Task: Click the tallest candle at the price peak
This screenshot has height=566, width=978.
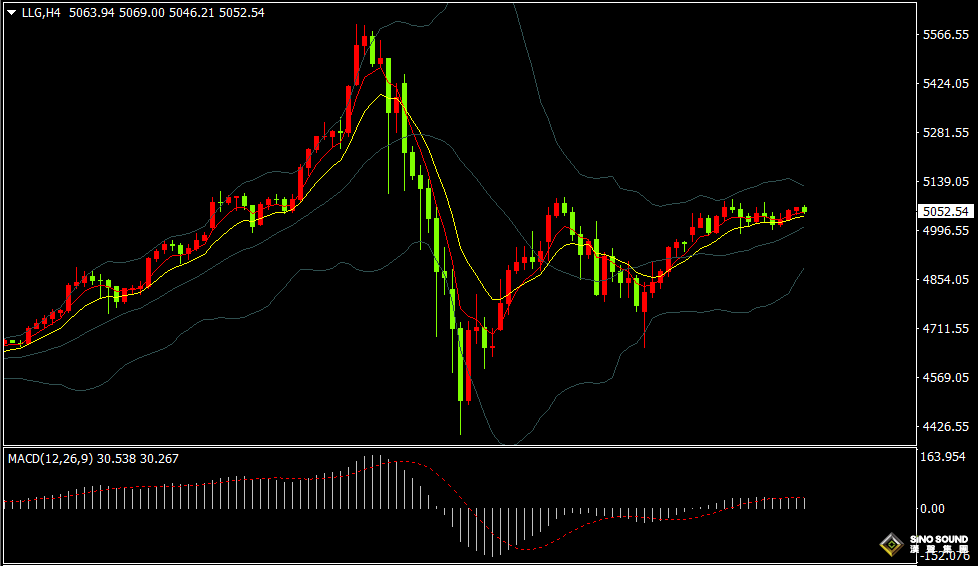Action: click(x=357, y=65)
